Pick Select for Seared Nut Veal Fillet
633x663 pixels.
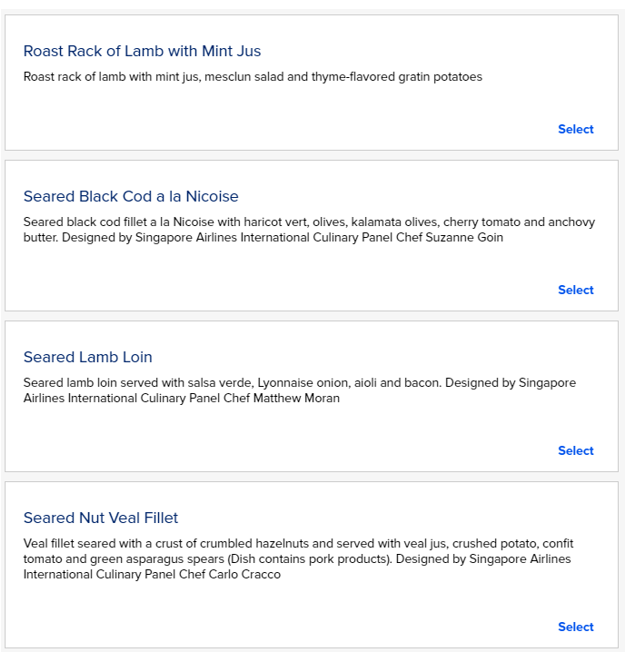(575, 627)
